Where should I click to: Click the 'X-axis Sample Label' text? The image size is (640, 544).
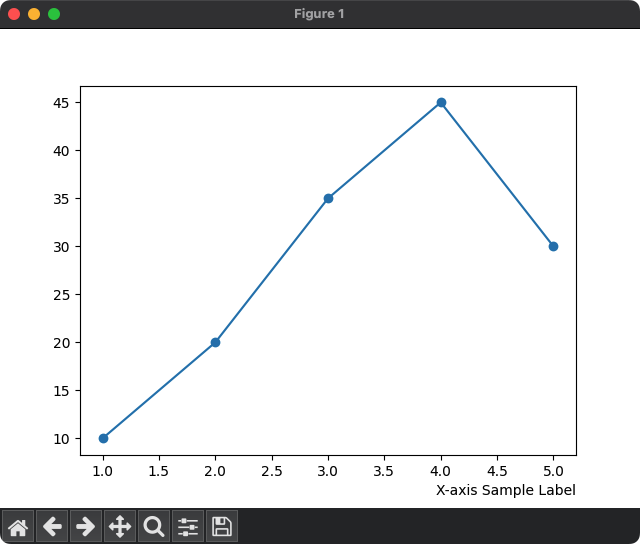[x=506, y=490]
